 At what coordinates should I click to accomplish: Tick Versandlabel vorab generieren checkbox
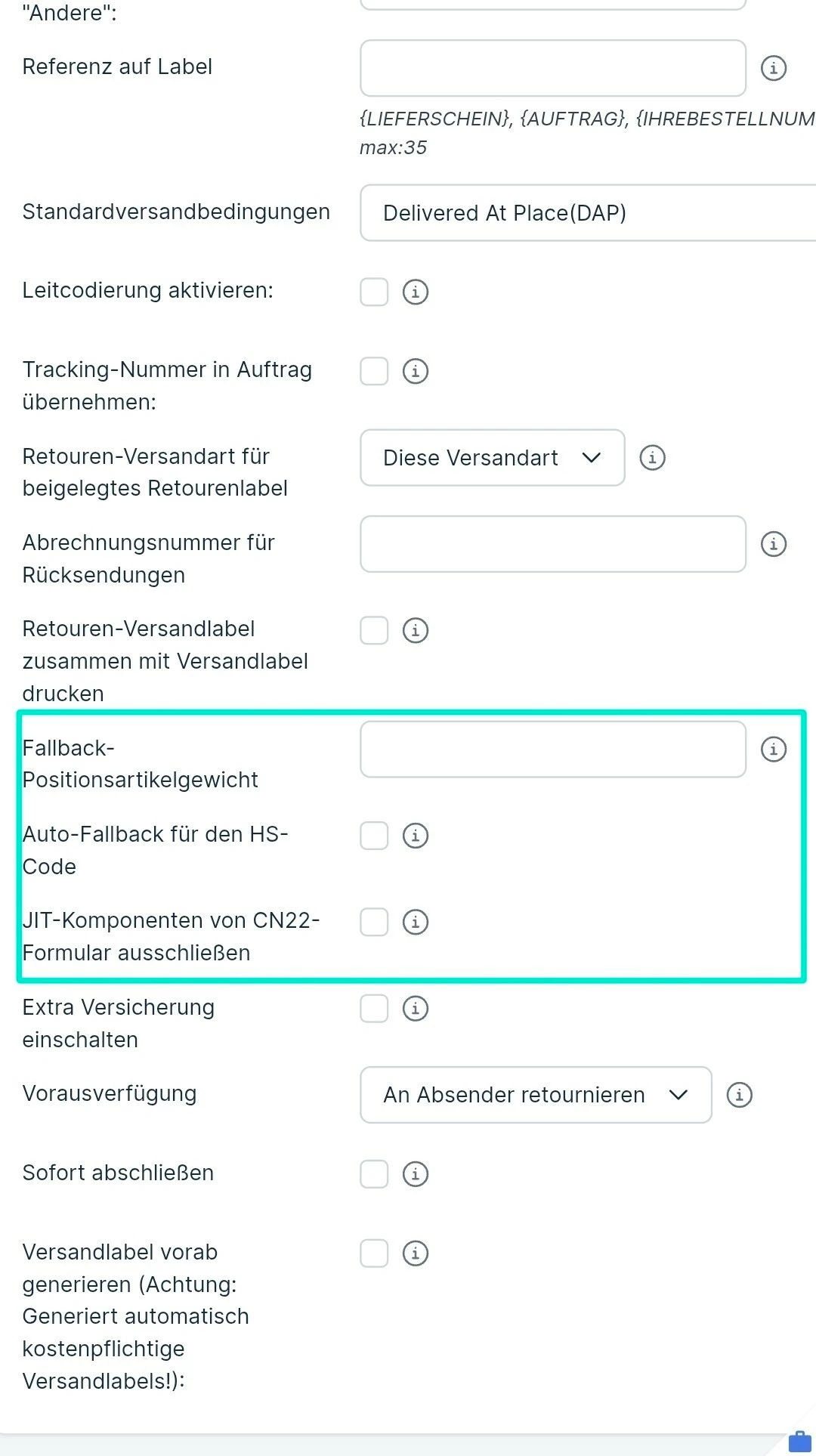(x=374, y=1253)
